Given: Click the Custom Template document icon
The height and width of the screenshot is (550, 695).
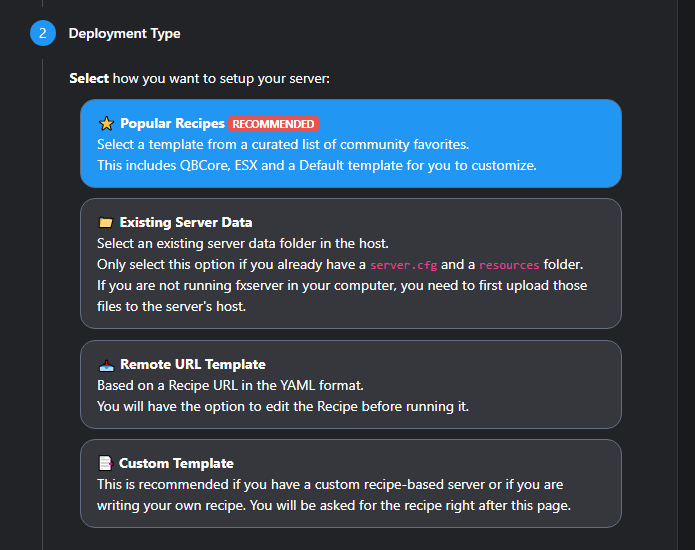Looking at the screenshot, I should click(x=105, y=463).
